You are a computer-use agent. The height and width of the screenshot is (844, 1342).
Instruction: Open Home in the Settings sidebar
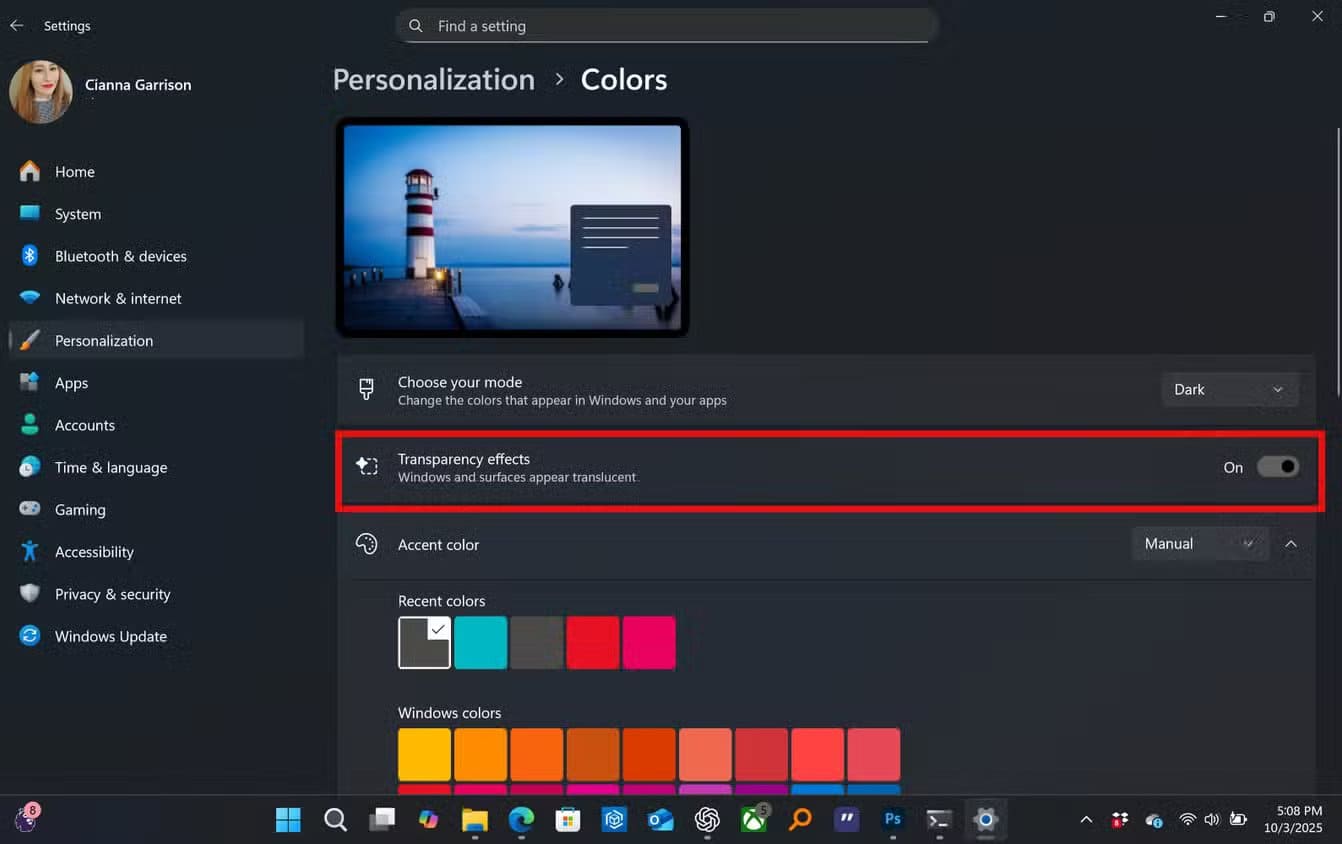point(156,172)
